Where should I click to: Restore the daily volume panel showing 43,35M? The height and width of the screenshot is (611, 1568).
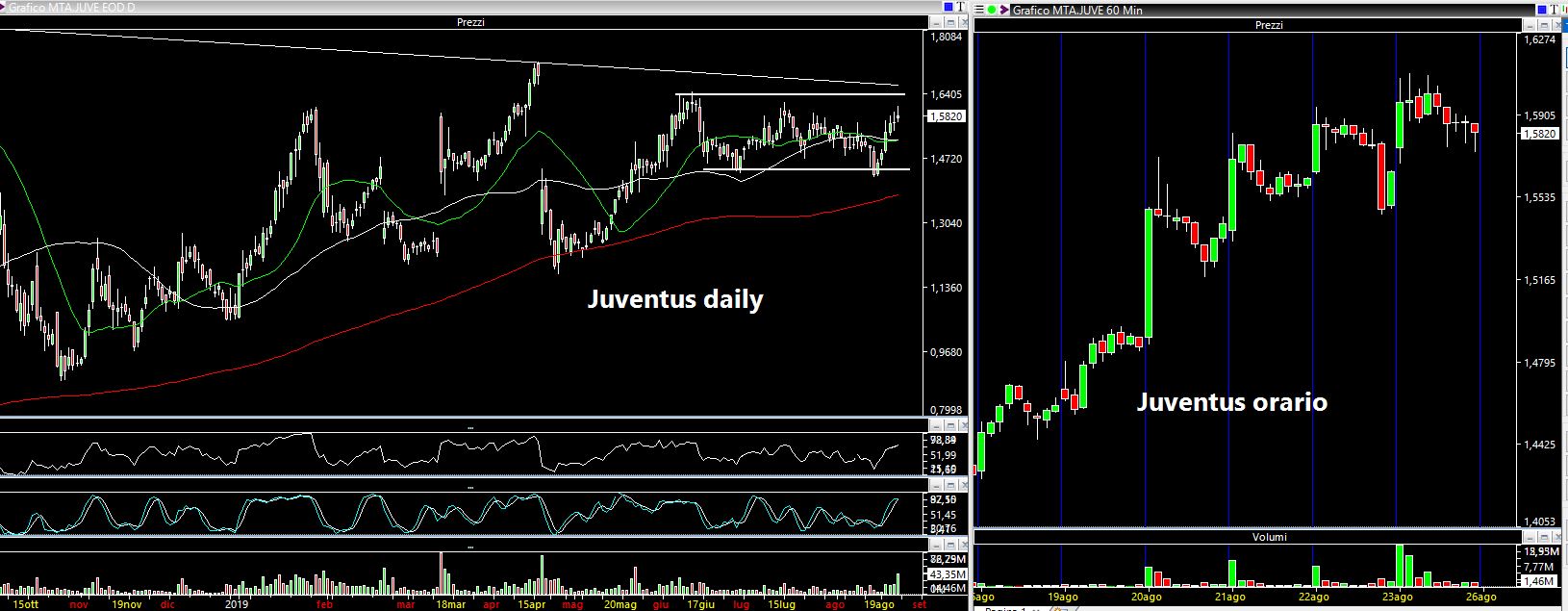[950, 545]
